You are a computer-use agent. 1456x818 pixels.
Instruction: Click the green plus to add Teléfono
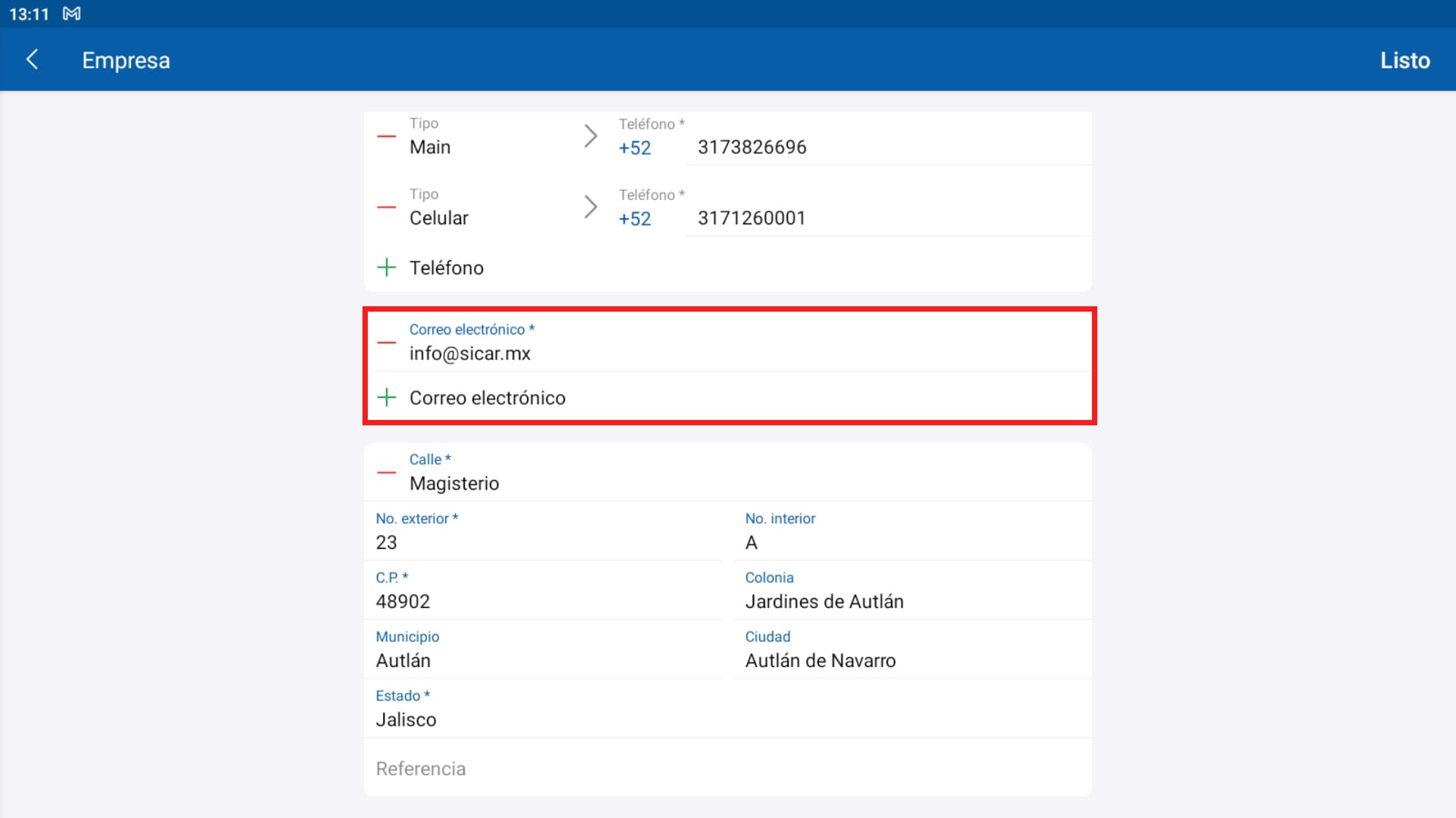387,268
